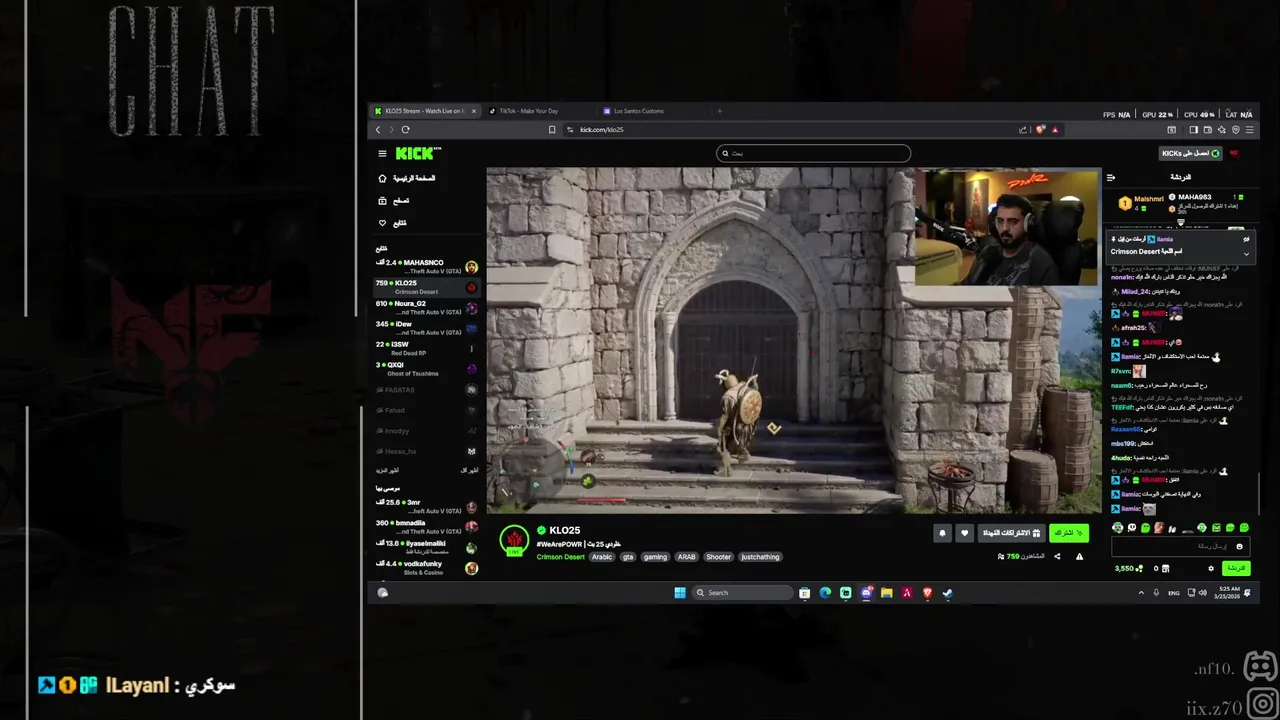
Task: Open I3SW Red Dead RP channel
Action: (427, 348)
